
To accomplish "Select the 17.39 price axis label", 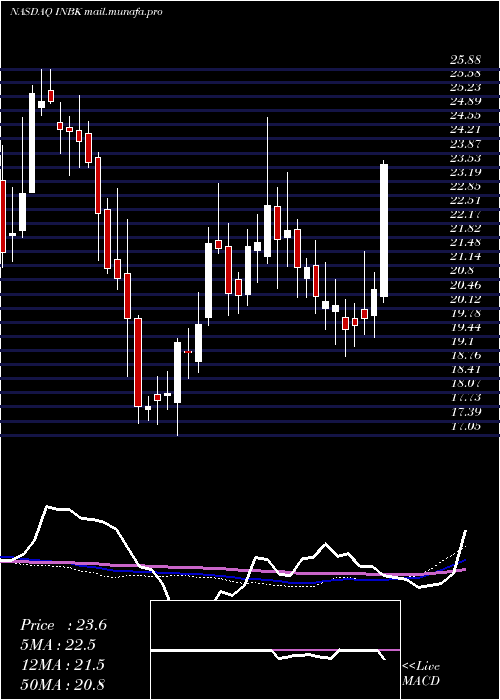I will pyautogui.click(x=465, y=412).
